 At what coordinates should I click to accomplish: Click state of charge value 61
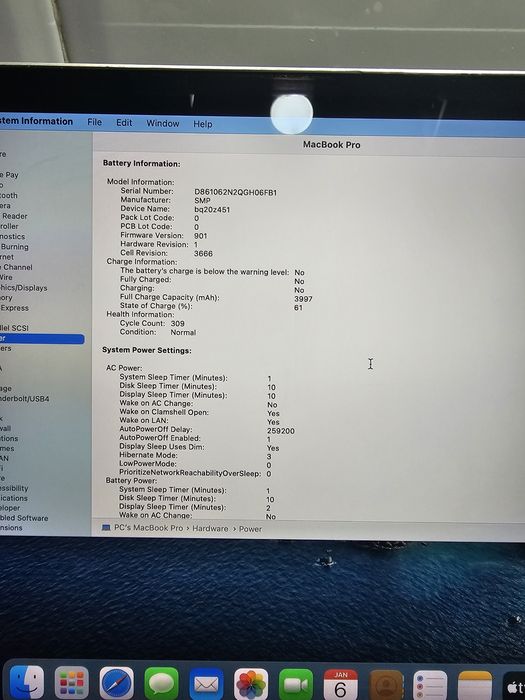point(298,308)
